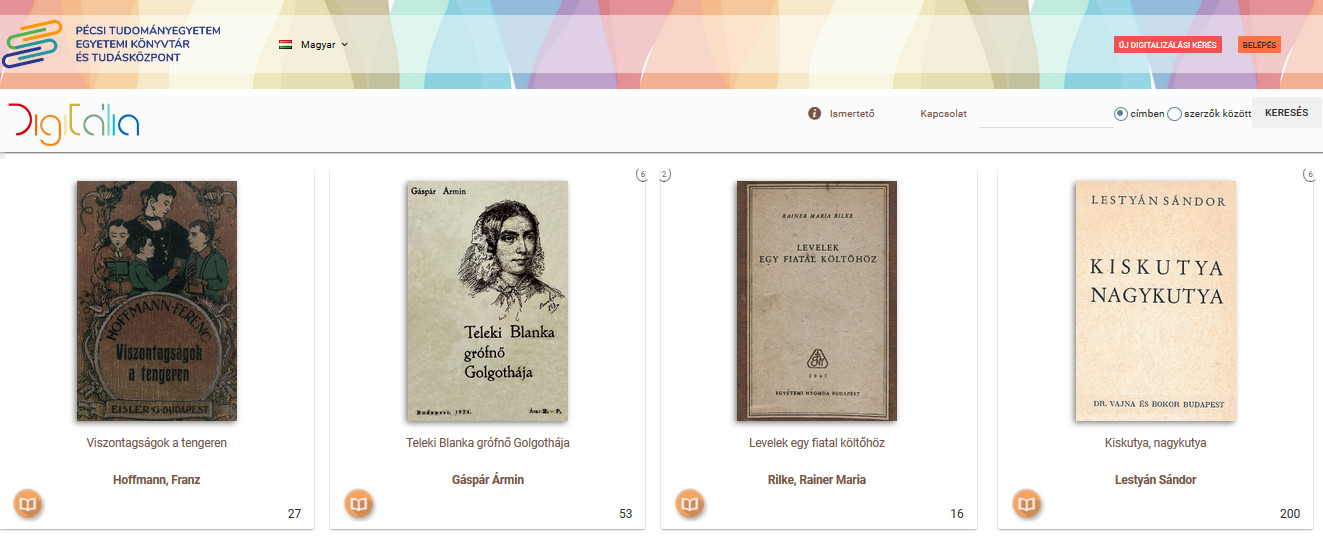Viewport: 1323px width, 537px height.
Task: Open the reader icon for Teleki Blanka grófnő Golgothája
Action: click(359, 504)
